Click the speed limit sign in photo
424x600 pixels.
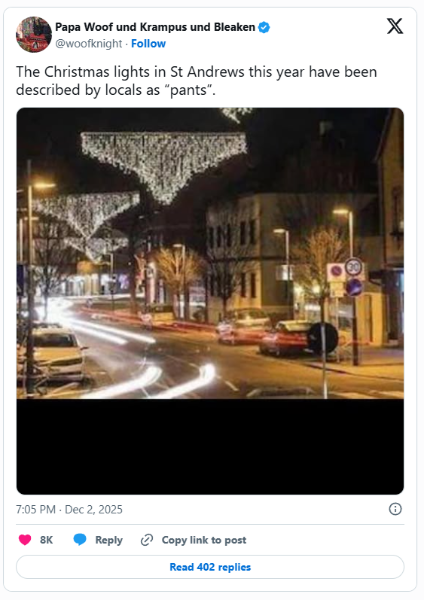click(354, 267)
